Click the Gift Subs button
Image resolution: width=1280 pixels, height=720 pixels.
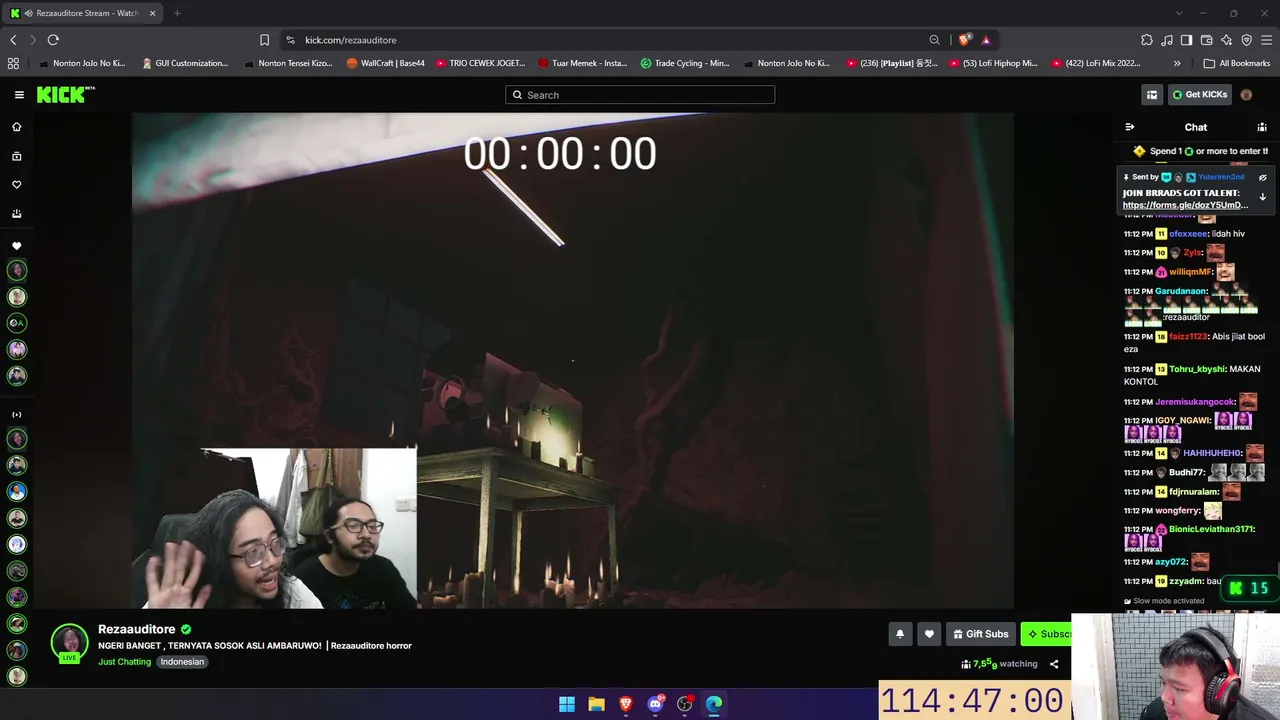981,634
